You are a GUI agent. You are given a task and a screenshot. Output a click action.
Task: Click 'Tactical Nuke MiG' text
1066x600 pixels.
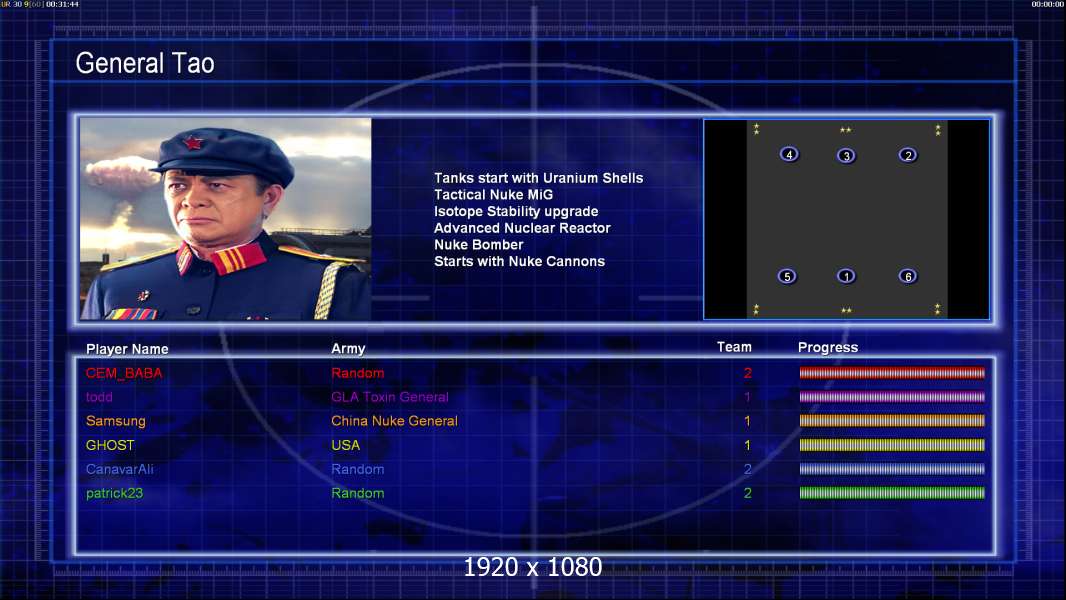tap(494, 195)
